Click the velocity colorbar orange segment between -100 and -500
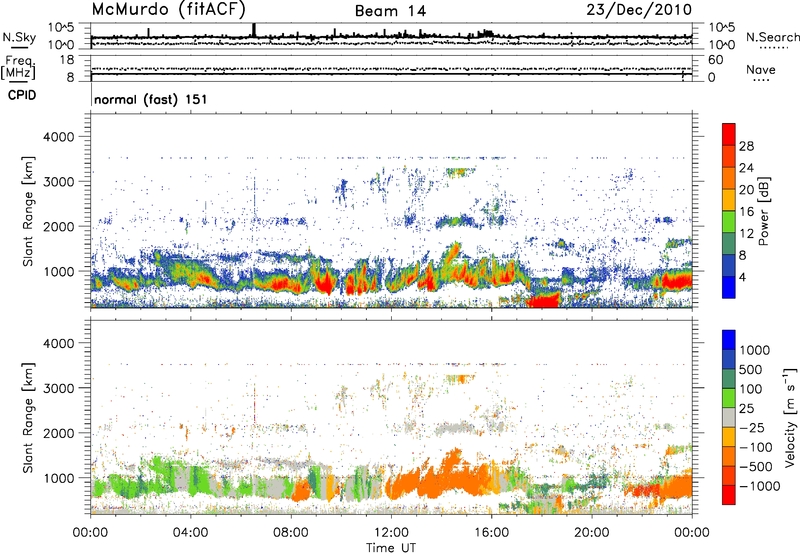This screenshot has width=800, height=554. click(729, 456)
